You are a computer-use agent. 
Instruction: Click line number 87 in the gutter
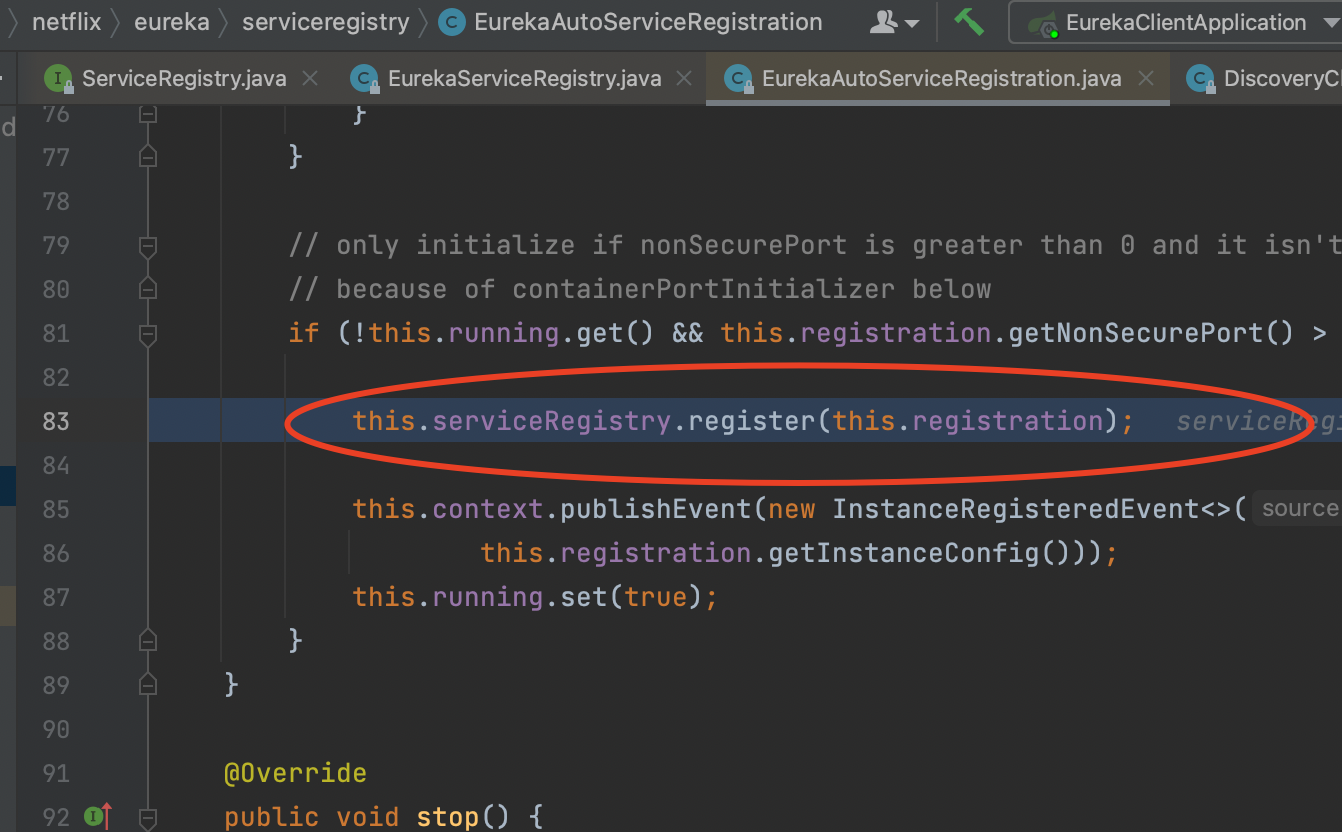pyautogui.click(x=56, y=597)
